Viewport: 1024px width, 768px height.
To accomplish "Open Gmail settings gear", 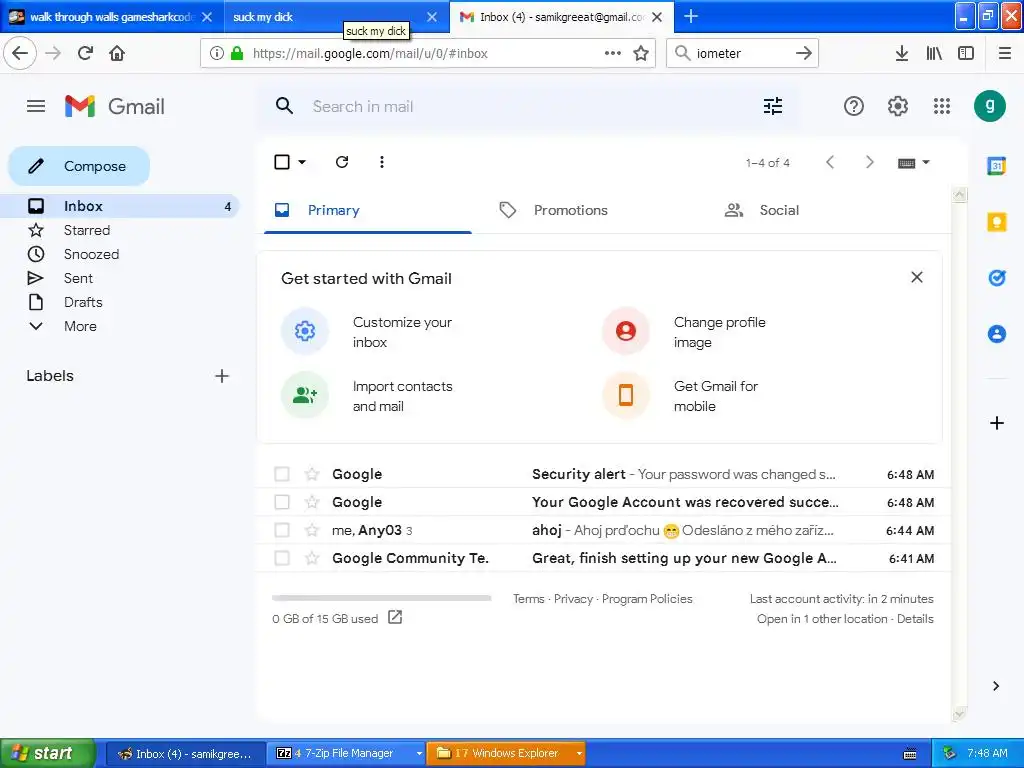I will pyautogui.click(x=898, y=106).
